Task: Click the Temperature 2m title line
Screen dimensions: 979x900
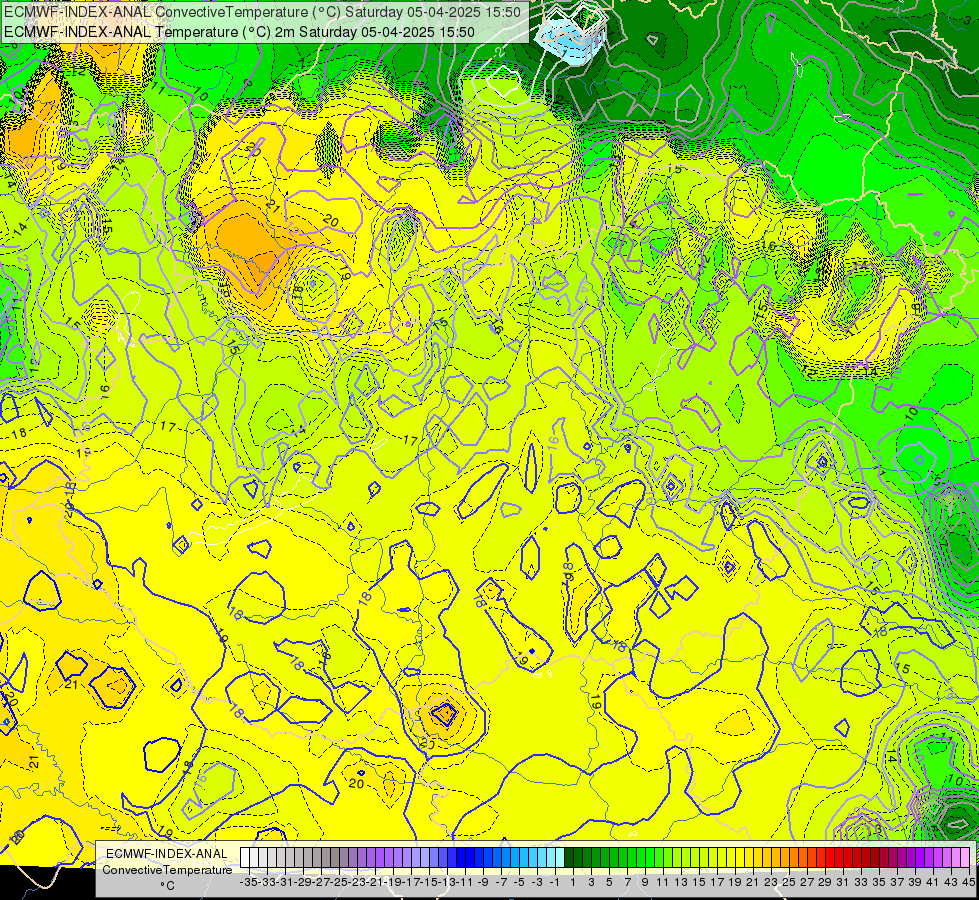Action: [x=239, y=32]
